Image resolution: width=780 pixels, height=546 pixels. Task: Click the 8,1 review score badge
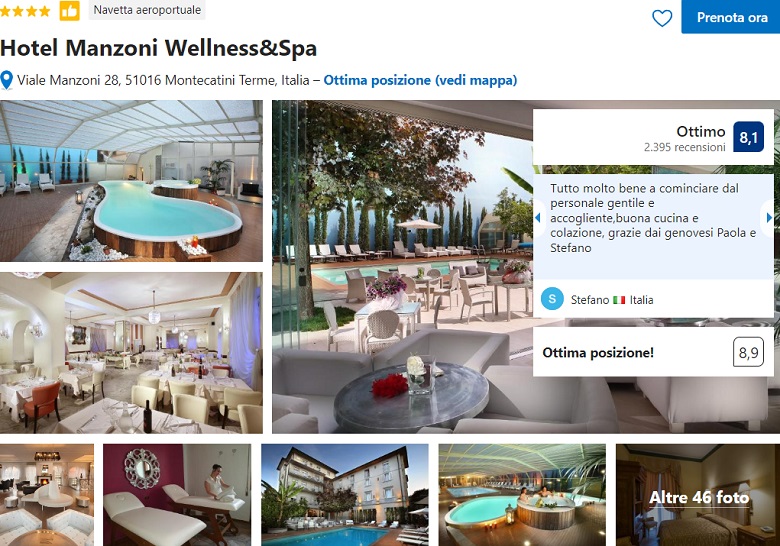(x=748, y=137)
